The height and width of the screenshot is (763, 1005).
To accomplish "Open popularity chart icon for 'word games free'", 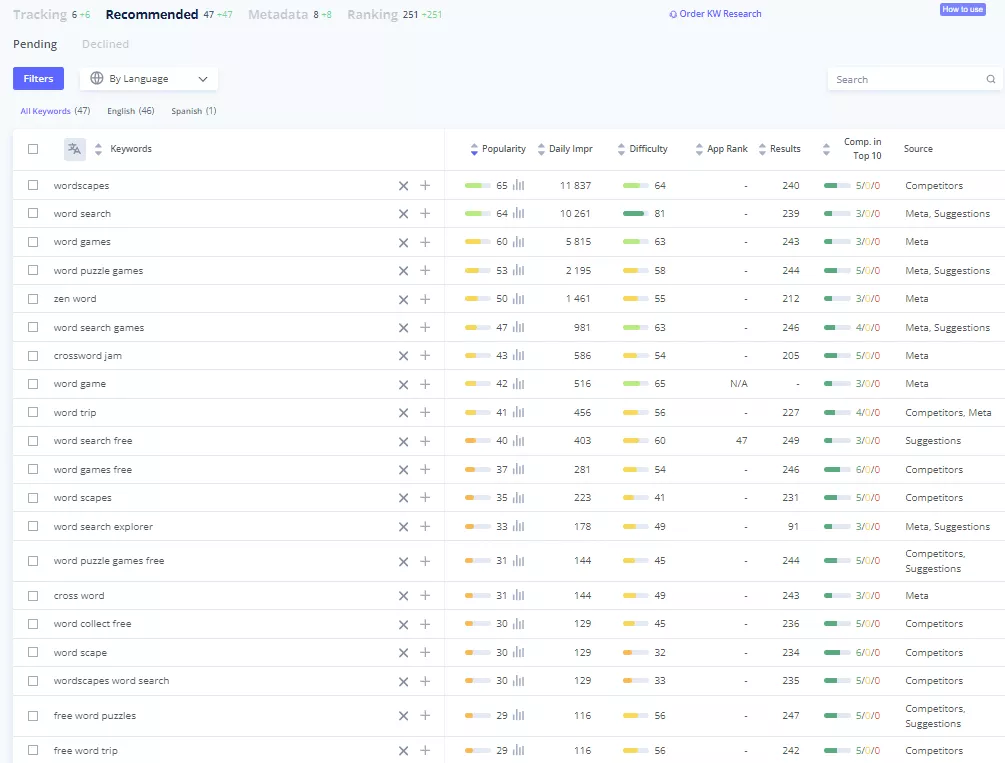I will (x=519, y=469).
